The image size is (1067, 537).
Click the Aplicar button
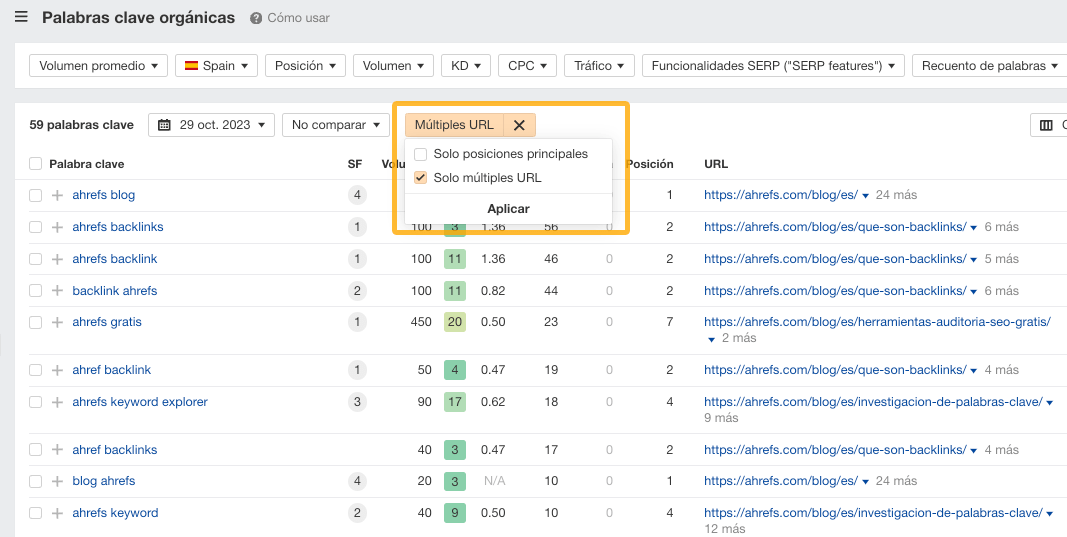click(508, 209)
